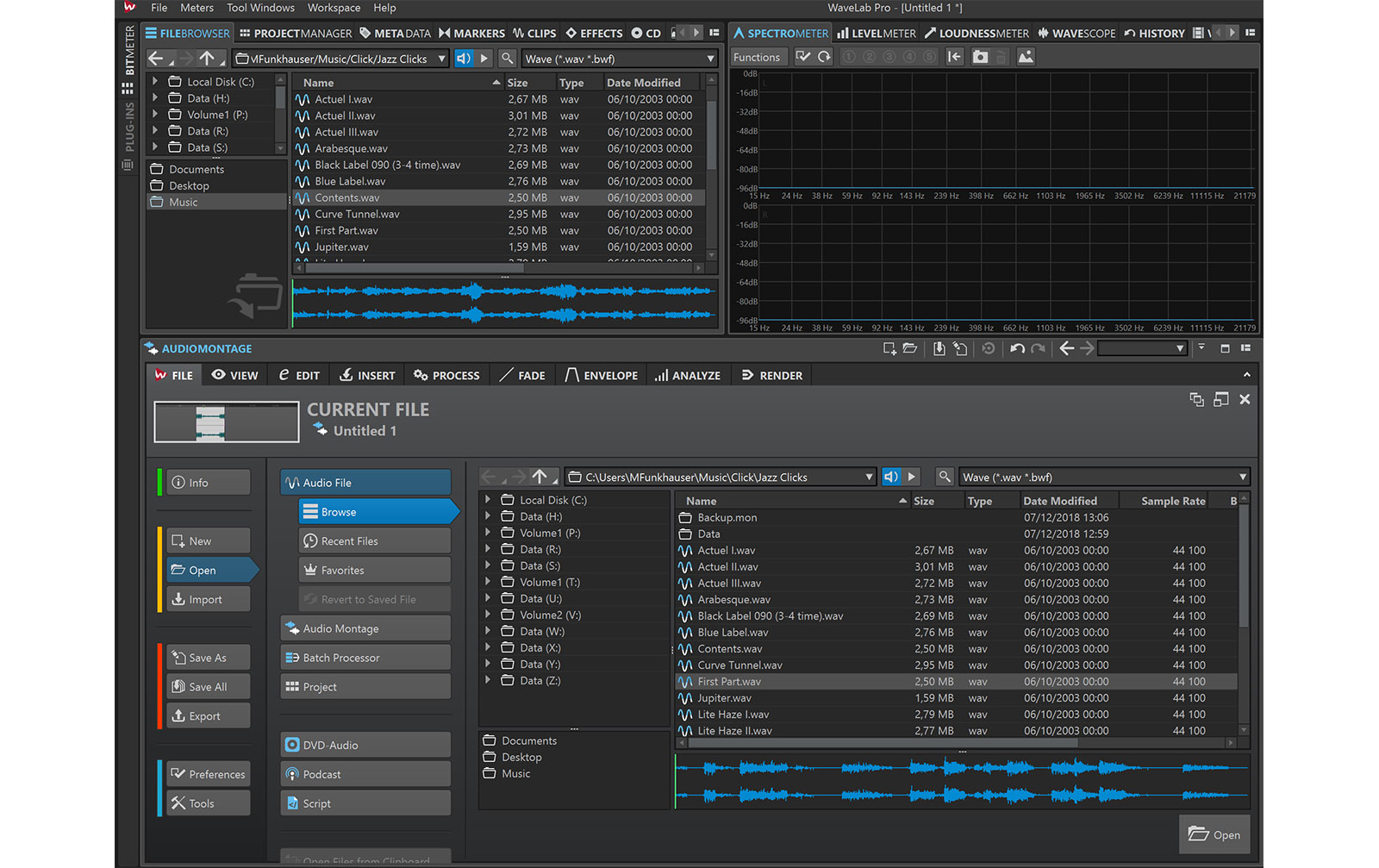Switch to the Markers tab

click(x=471, y=34)
